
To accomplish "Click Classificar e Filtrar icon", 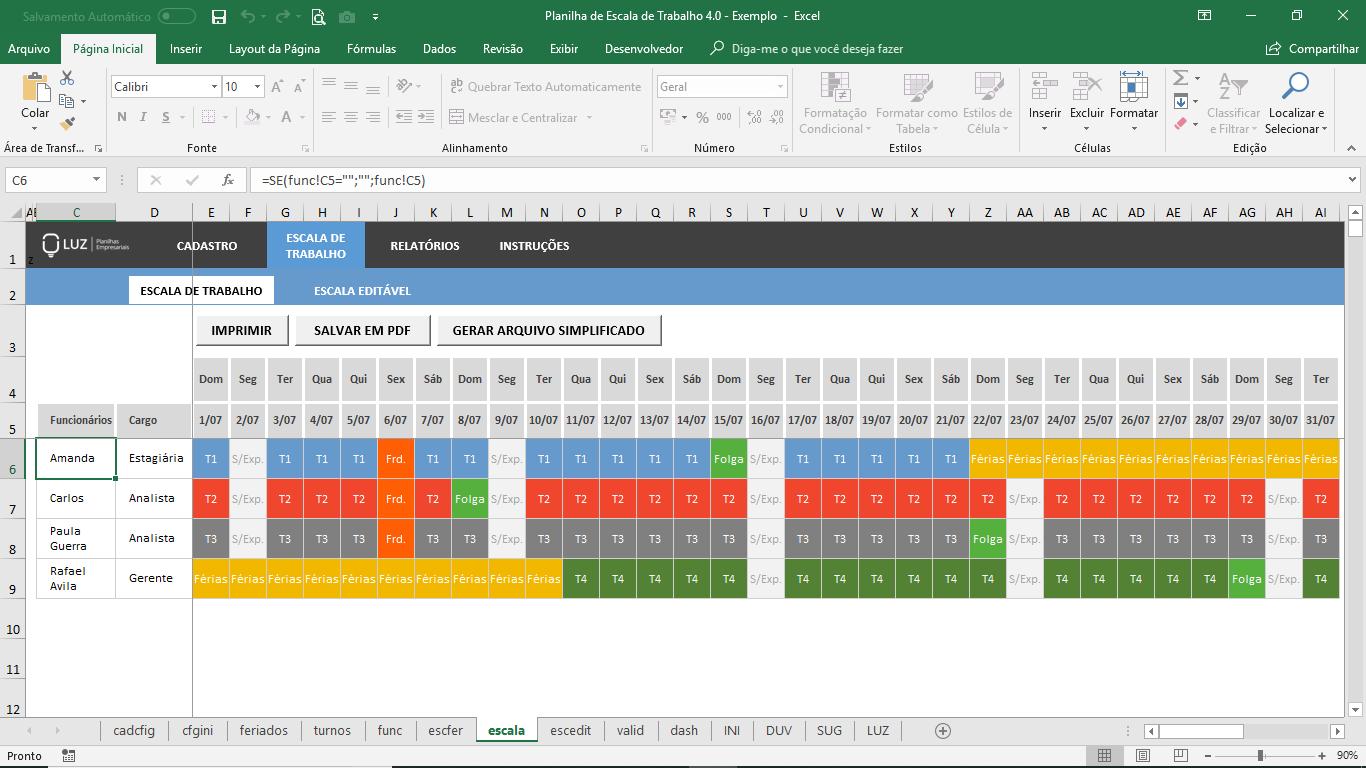I will pyautogui.click(x=1234, y=87).
